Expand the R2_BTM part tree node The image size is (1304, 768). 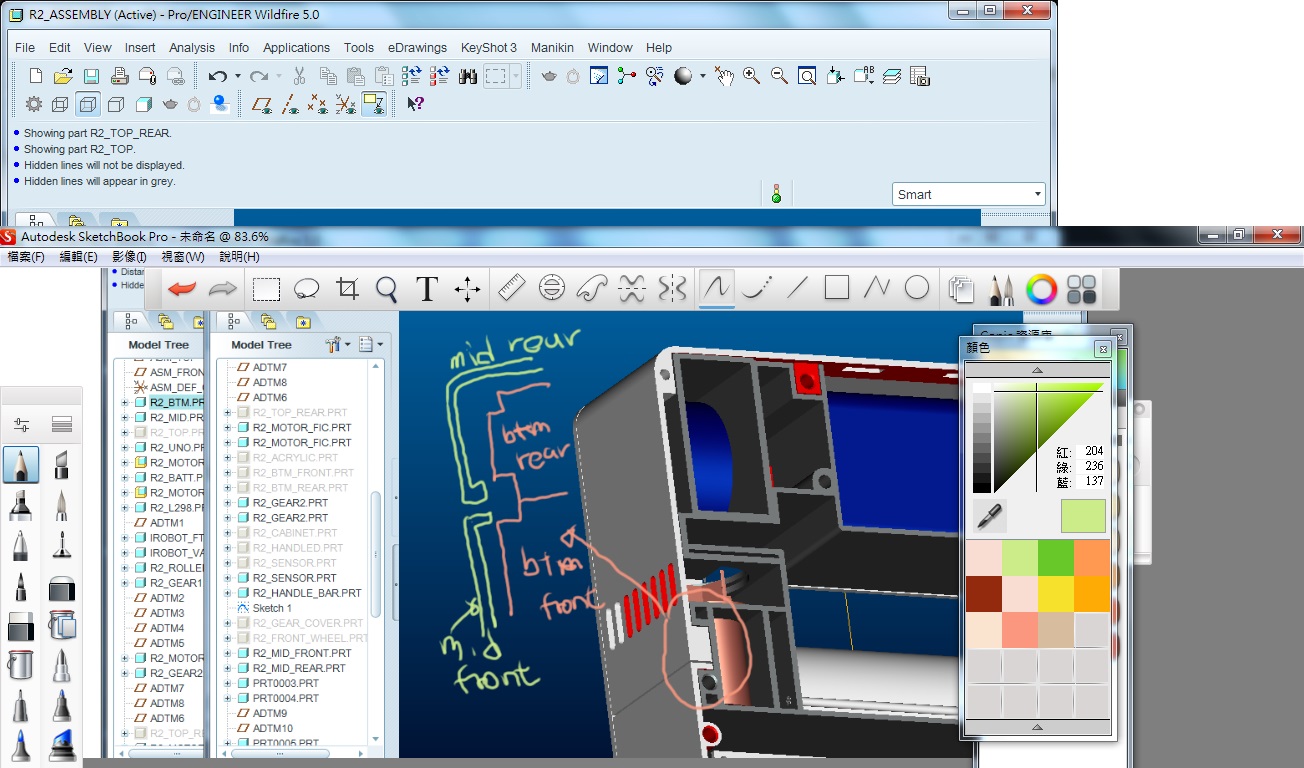point(125,402)
